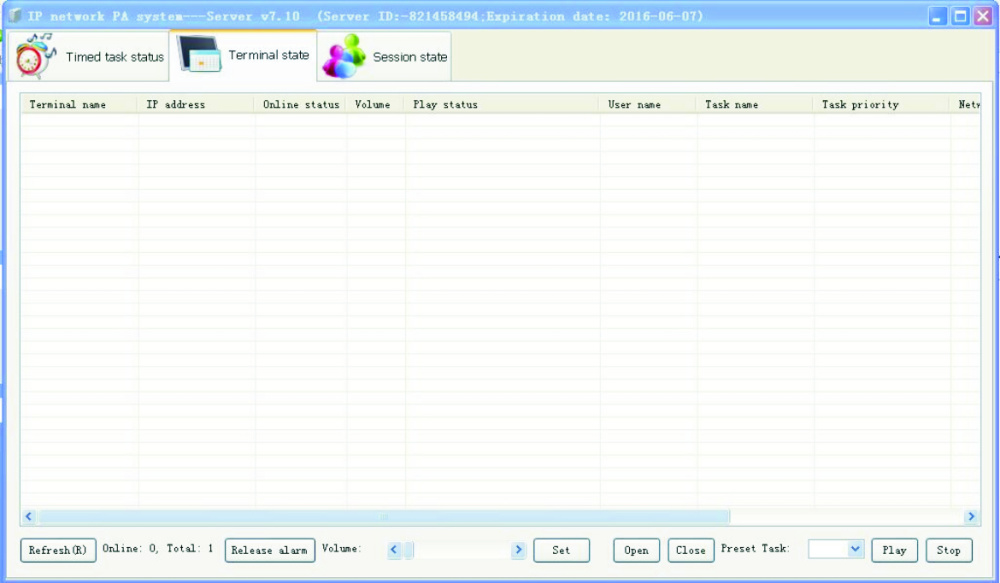Play the preset task
Screen dimensions: 1000x583
pyautogui.click(x=894, y=550)
